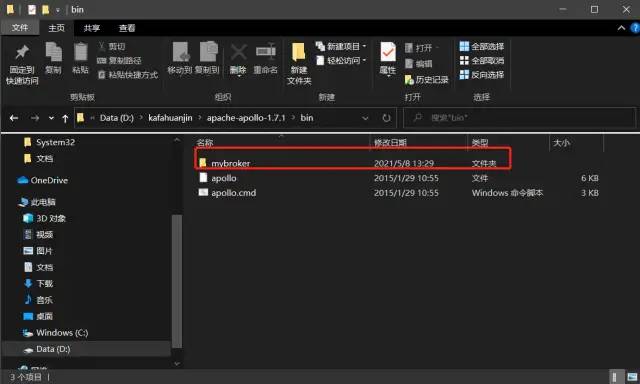
Task: Create a New folder (新建文件夹)
Action: (299, 63)
